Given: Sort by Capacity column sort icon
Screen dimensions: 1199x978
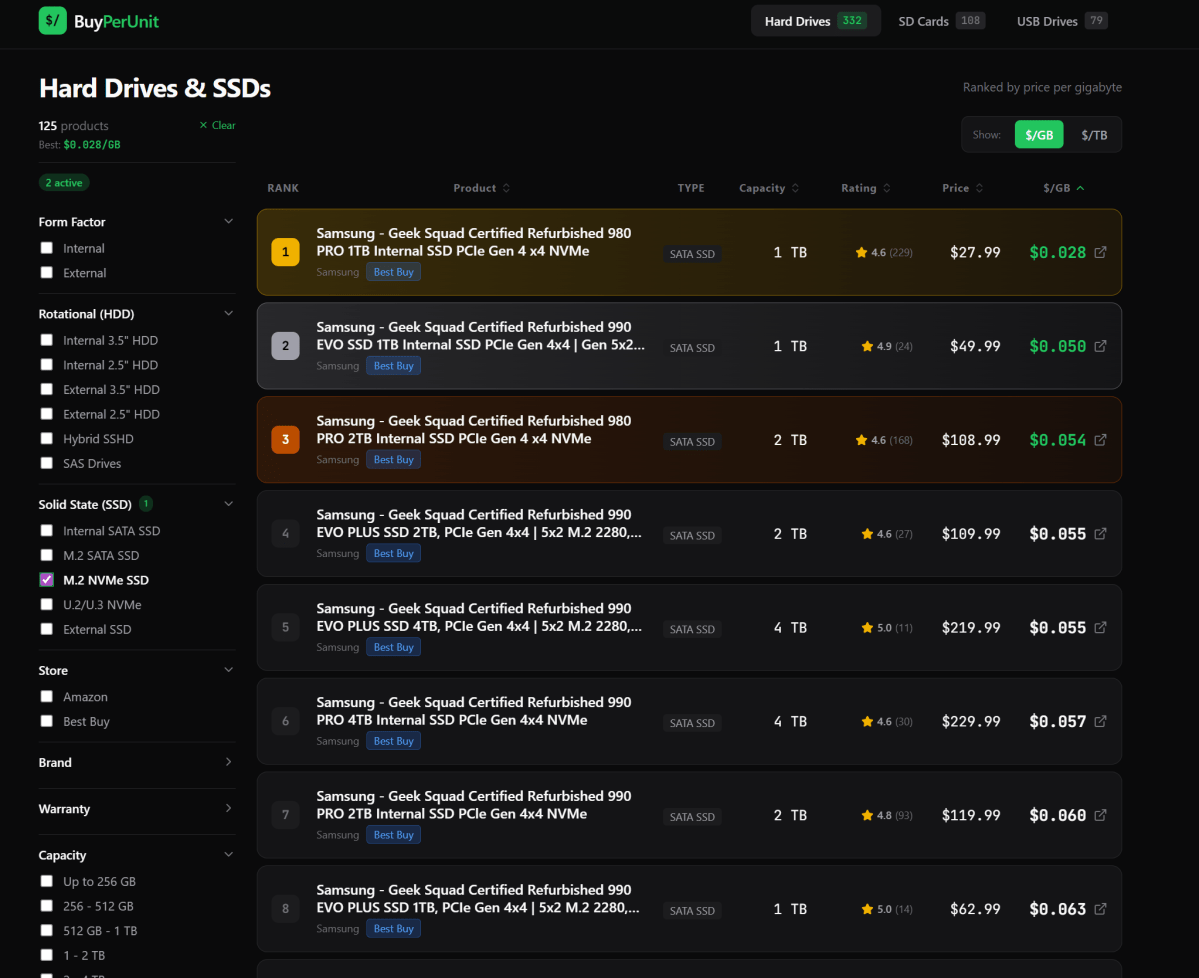Looking at the screenshot, I should 795,188.
